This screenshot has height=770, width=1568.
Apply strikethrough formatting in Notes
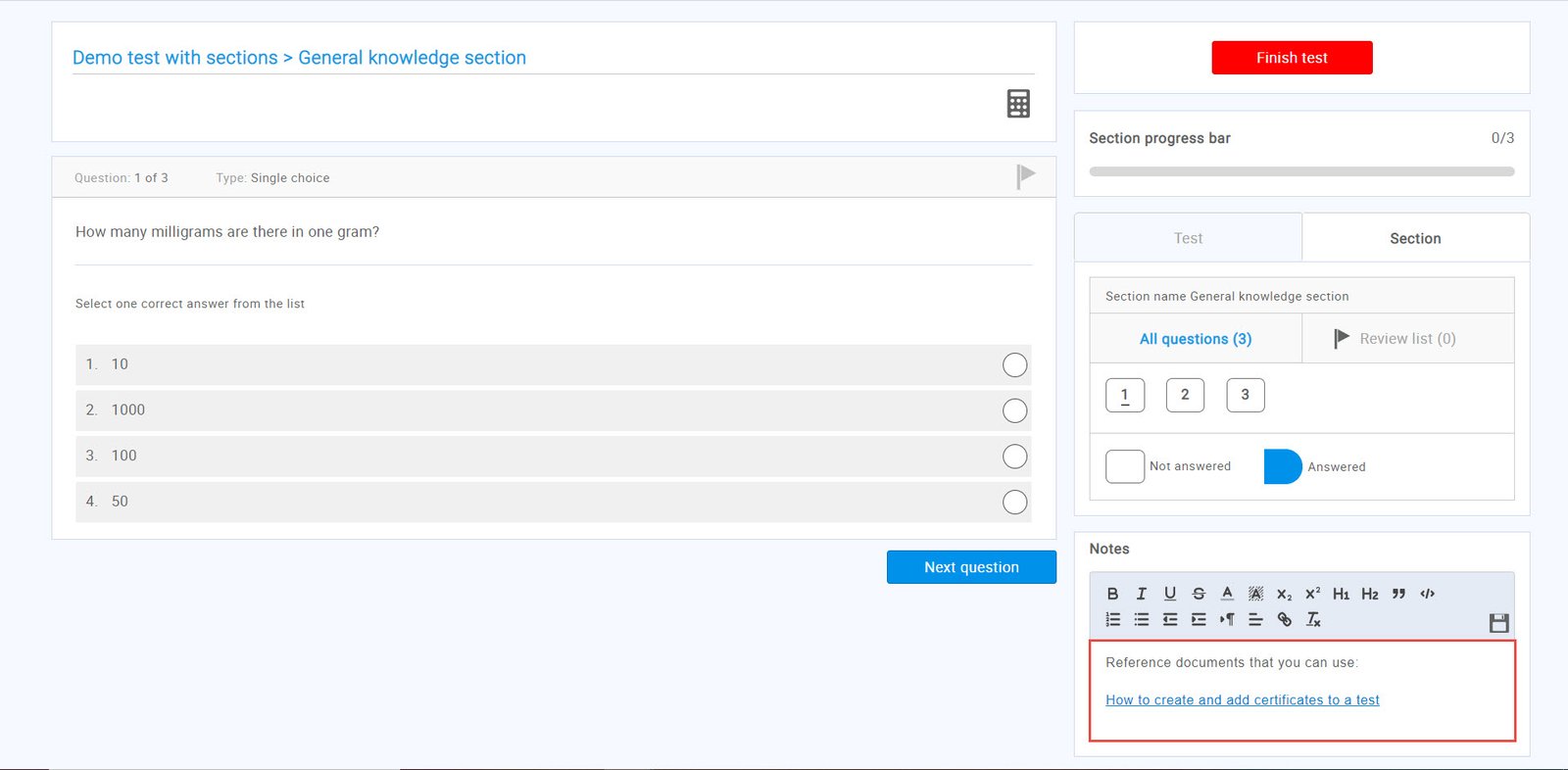point(1199,594)
